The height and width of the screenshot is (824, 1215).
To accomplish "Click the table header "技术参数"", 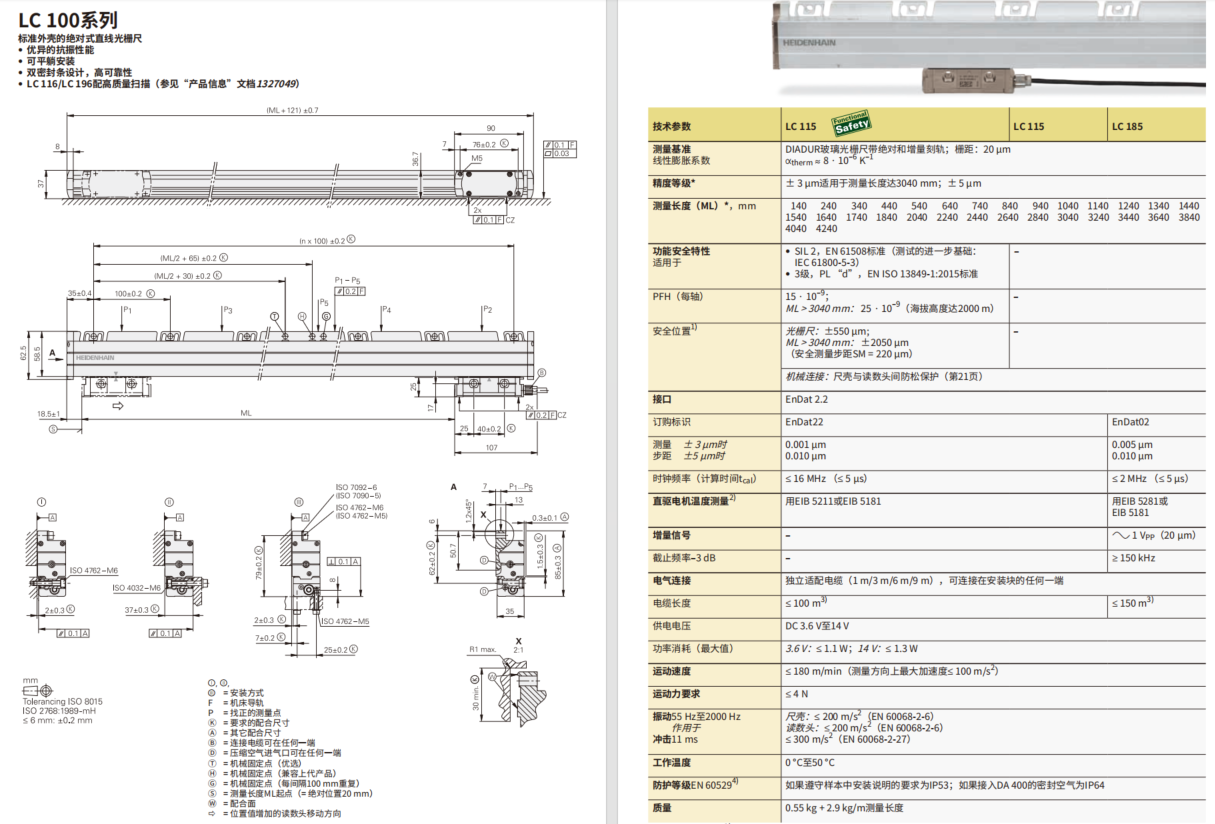I will click(671, 127).
